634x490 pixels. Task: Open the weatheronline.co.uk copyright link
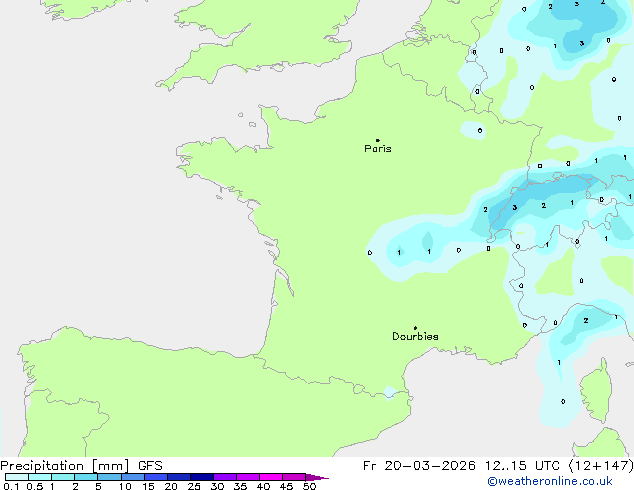point(550,481)
